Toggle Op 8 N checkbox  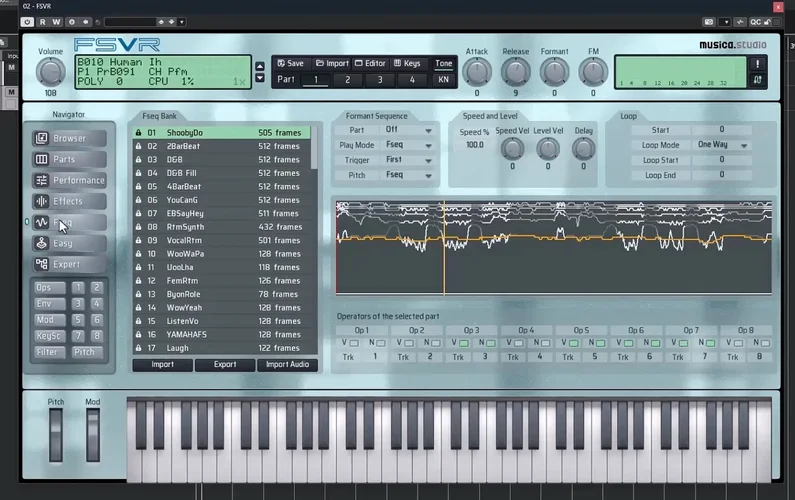tap(765, 343)
